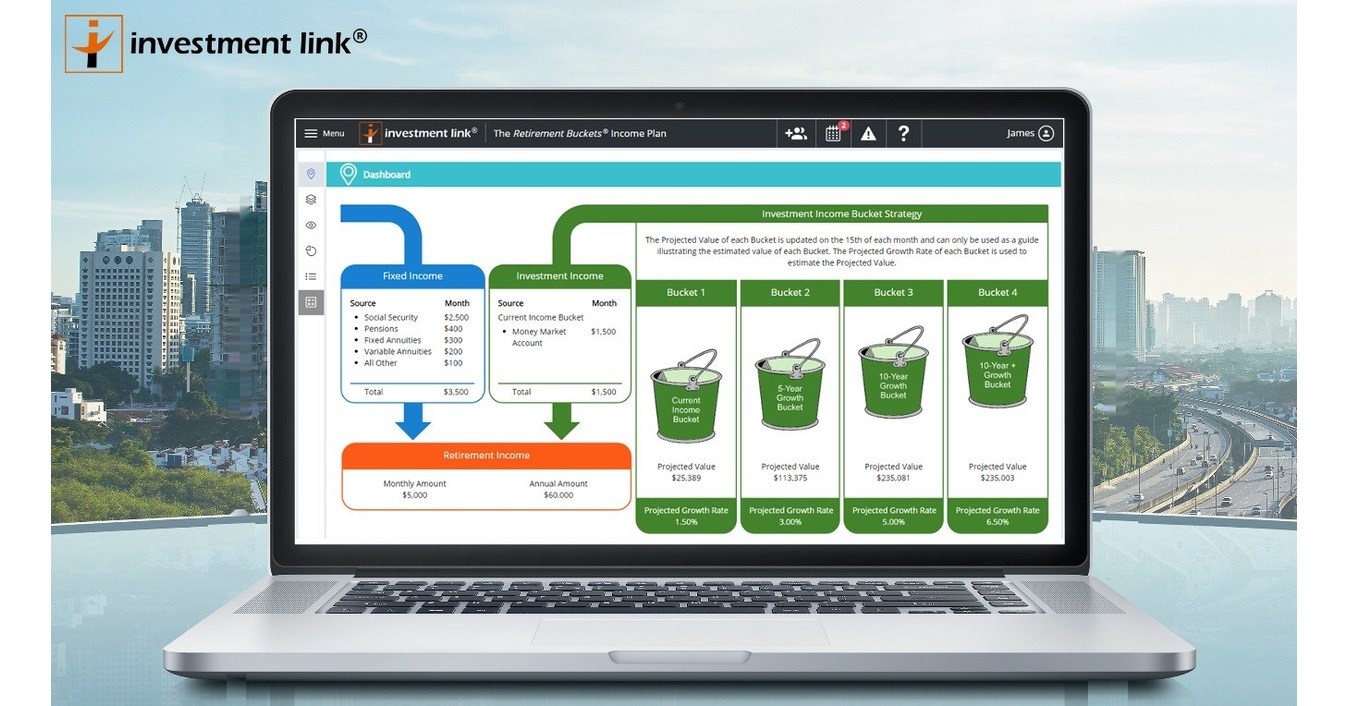Select the Bucket 4 Projected Growth Rate
1348x706 pixels.
coord(997,515)
